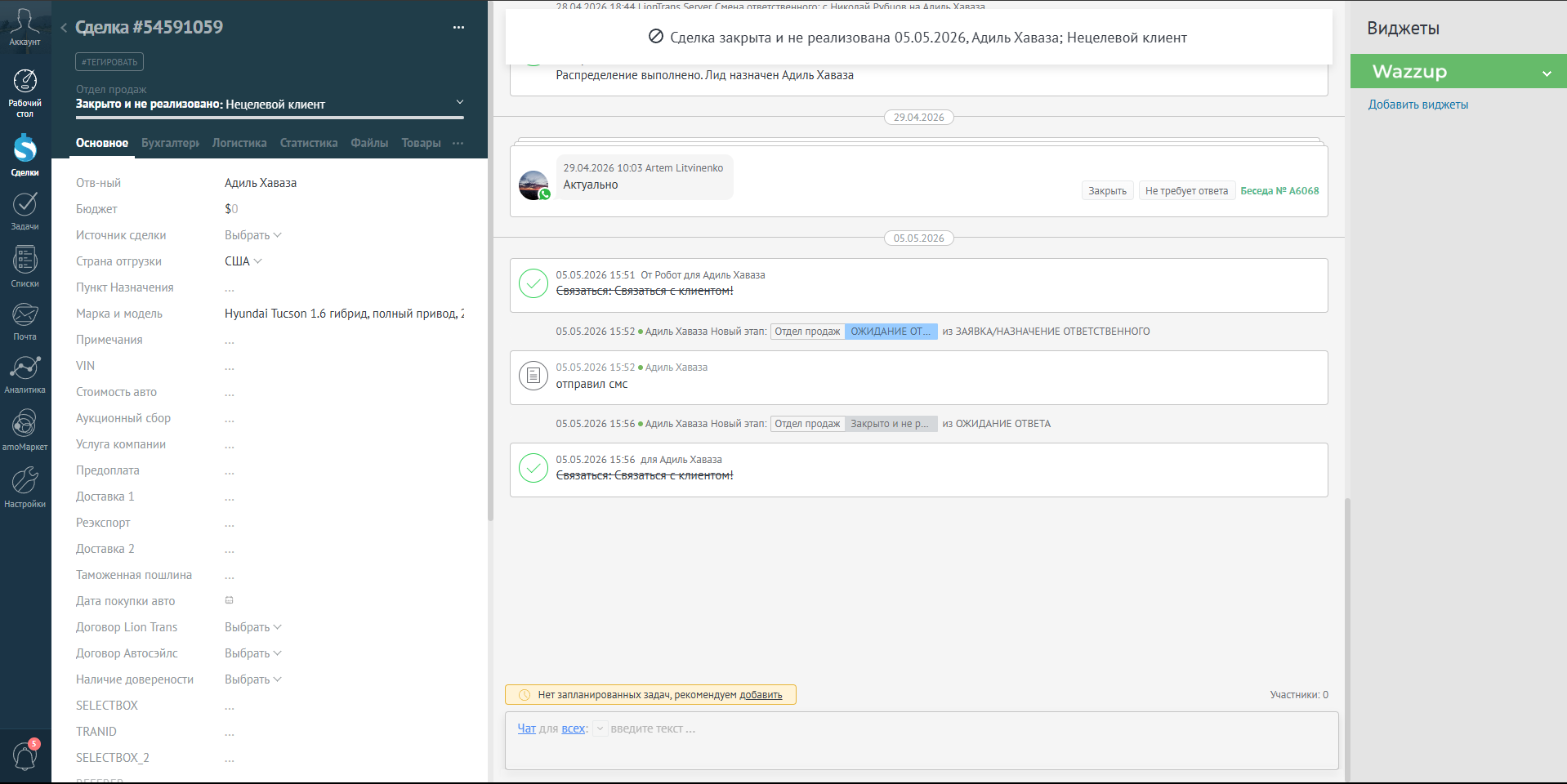
Task: Click the Стоимость авто field value
Action: [x=230, y=392]
